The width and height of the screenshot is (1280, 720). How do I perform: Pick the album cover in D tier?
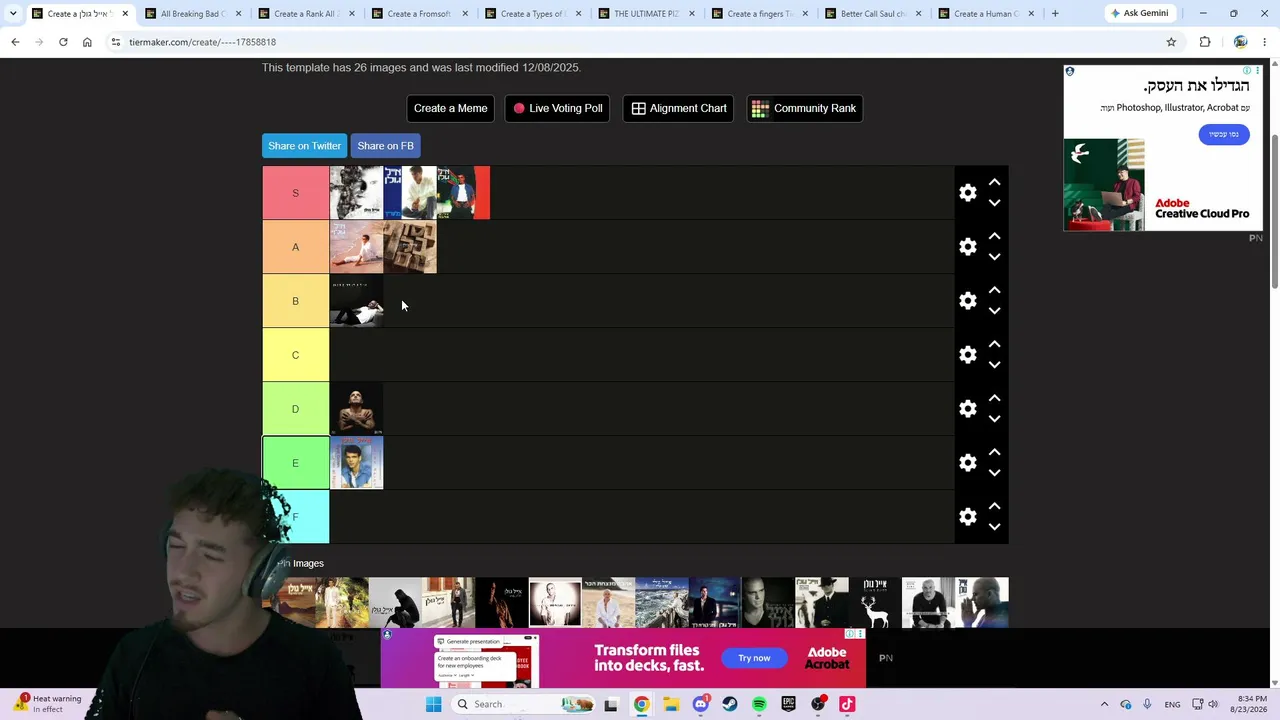(x=356, y=409)
